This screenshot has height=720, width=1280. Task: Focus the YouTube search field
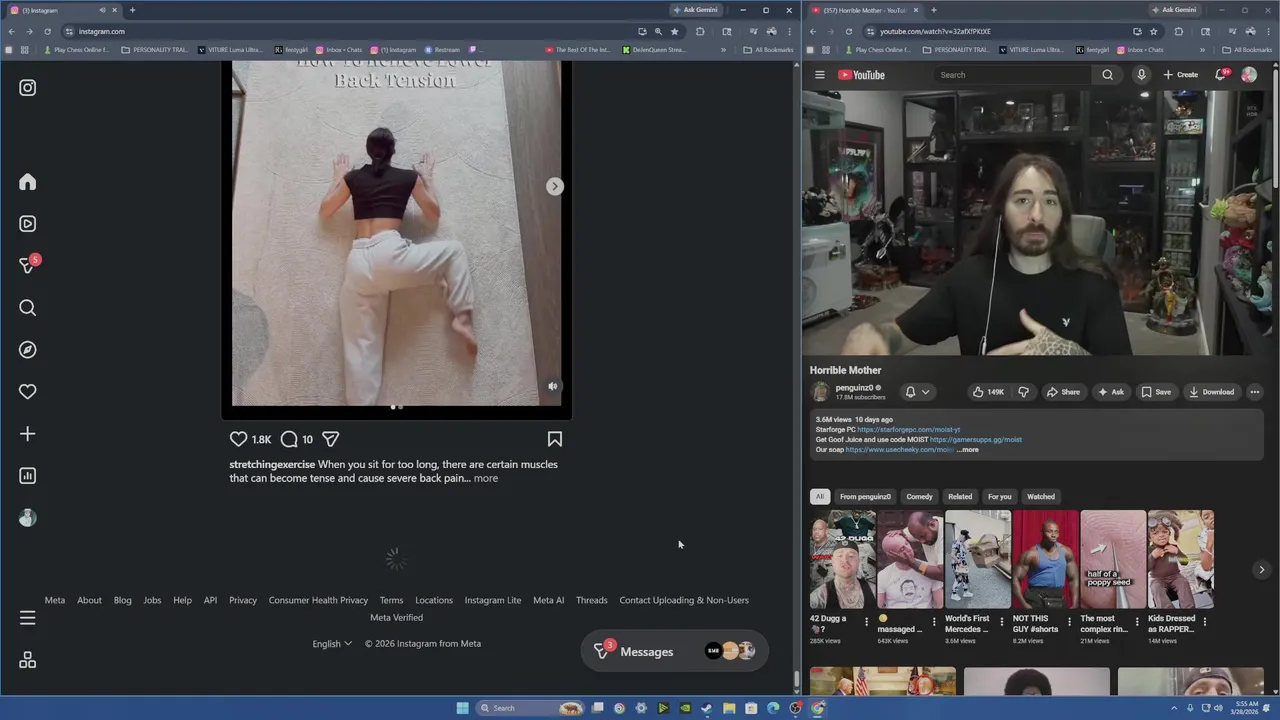pos(1013,75)
